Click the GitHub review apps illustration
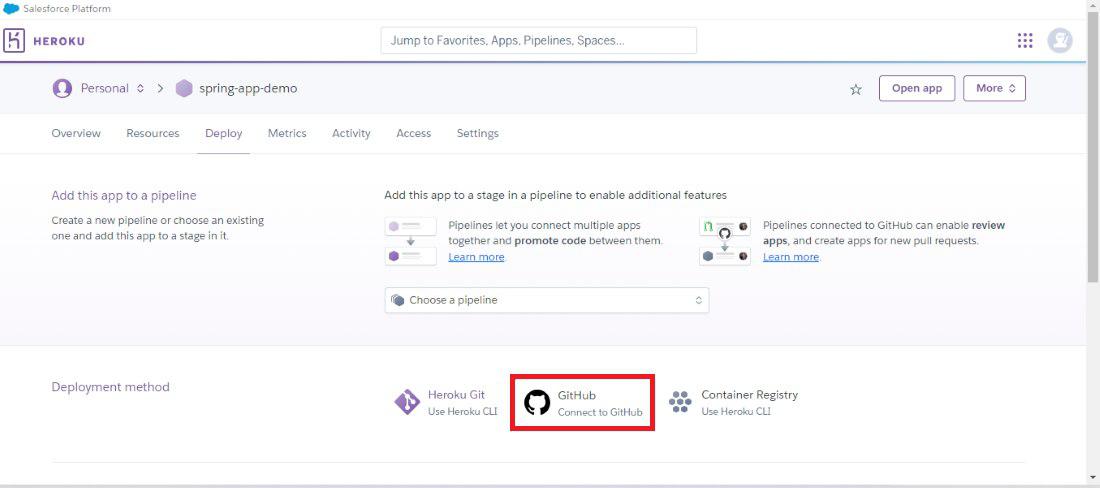Screen dimensions: 1100x488 coord(725,241)
